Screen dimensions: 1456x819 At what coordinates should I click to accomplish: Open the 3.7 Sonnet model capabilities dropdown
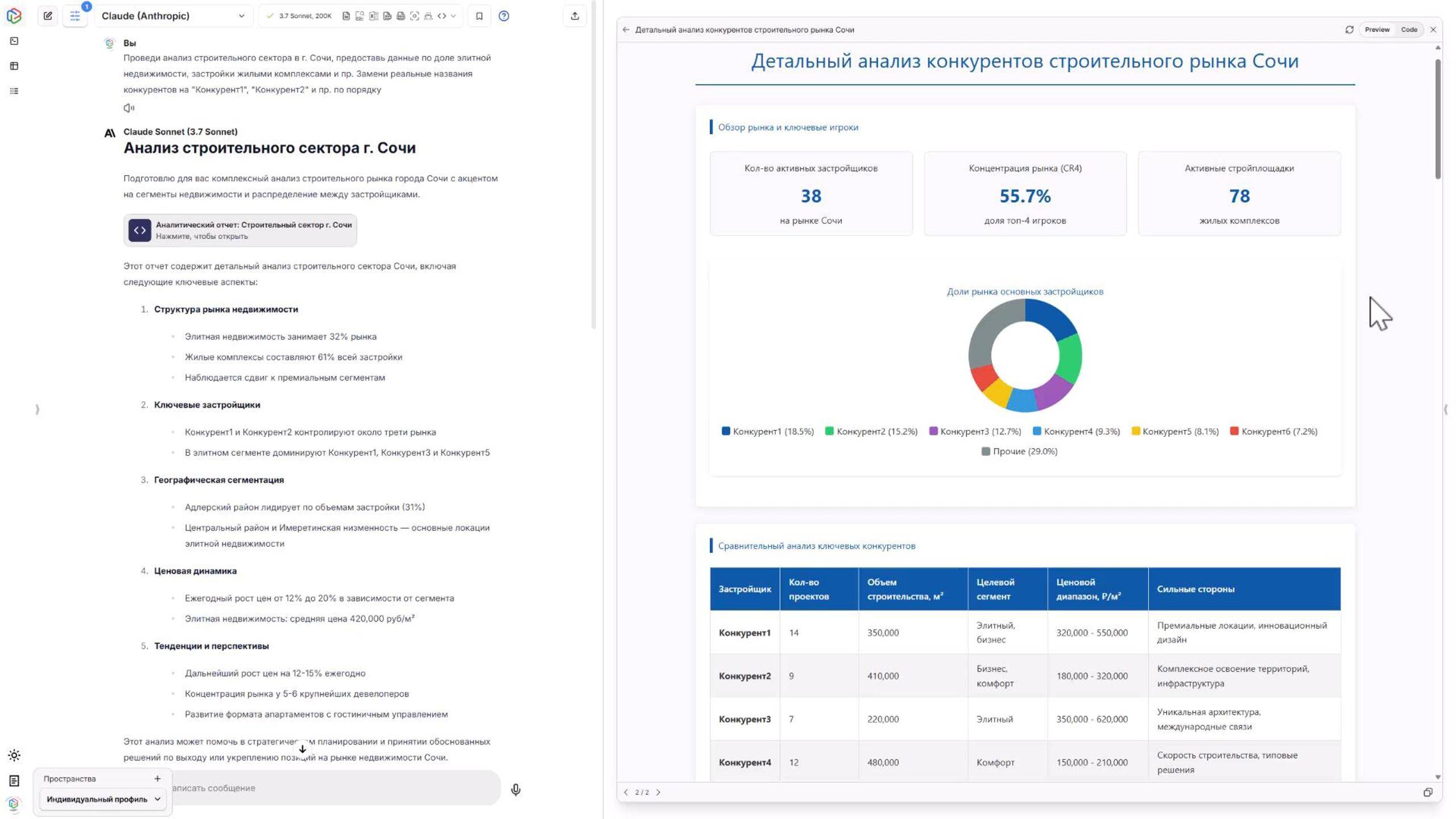tap(453, 16)
